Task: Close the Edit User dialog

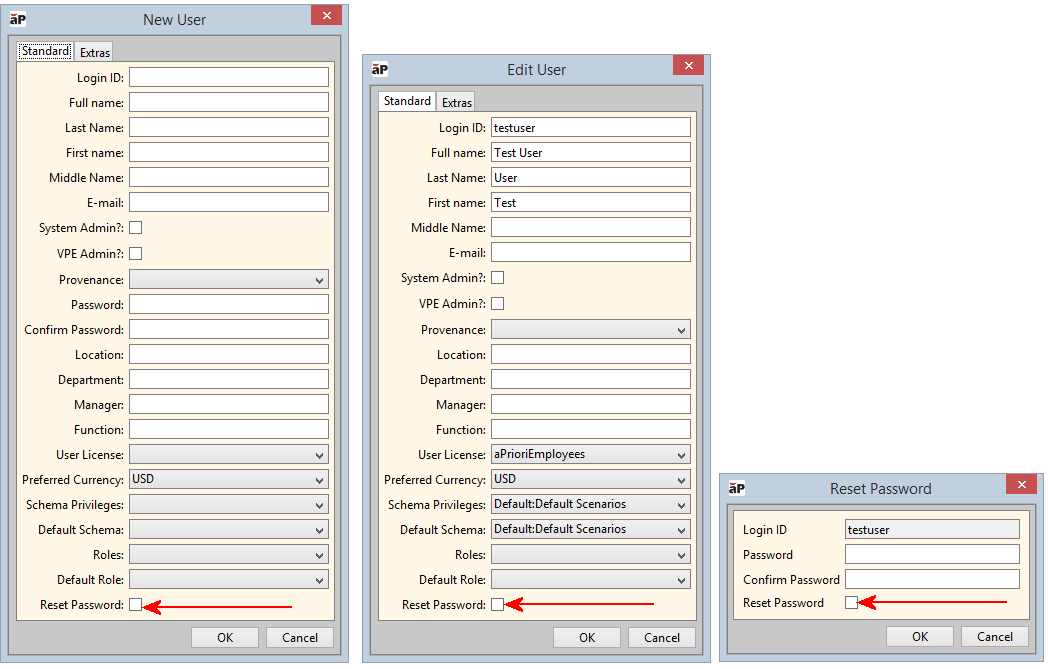Action: tap(688, 66)
